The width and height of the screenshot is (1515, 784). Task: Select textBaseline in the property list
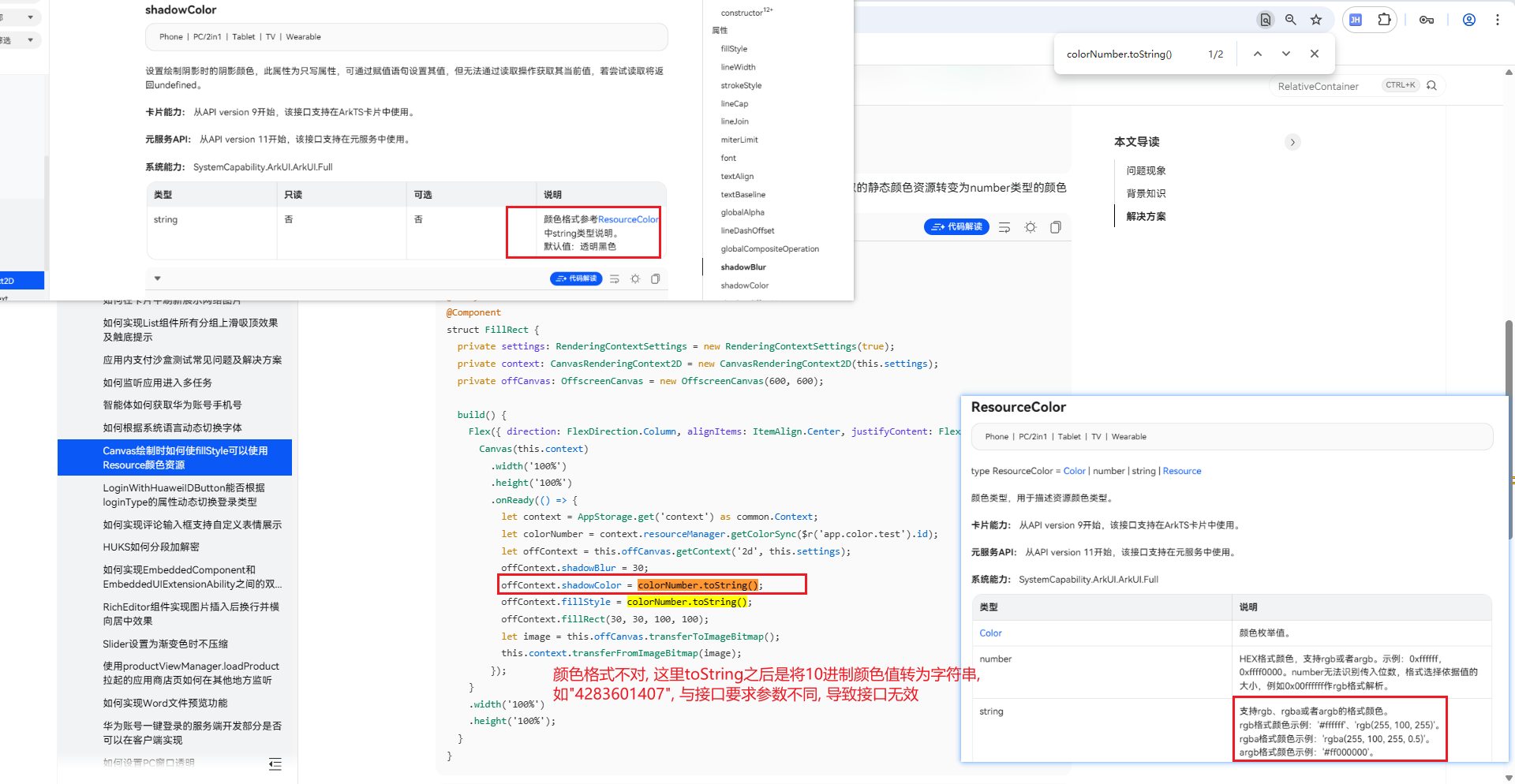743,194
